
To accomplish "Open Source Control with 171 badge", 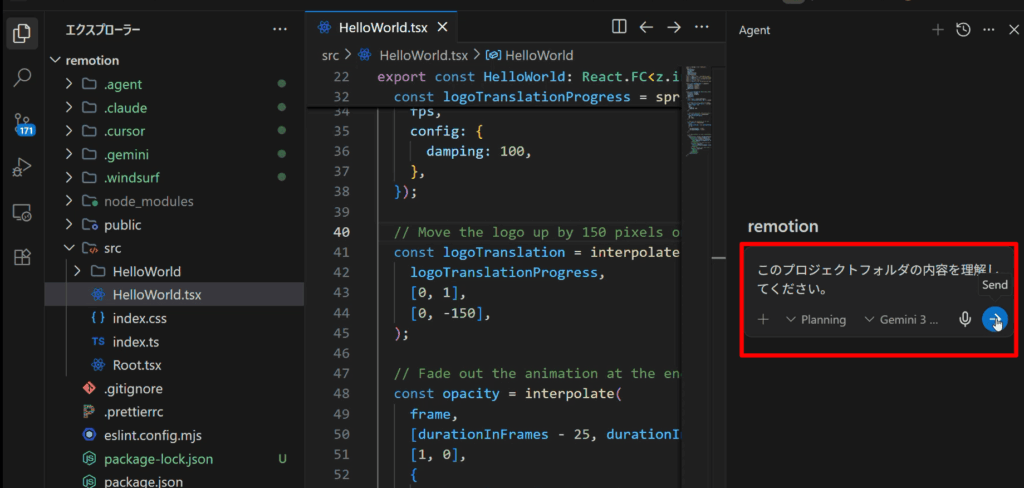I will [x=21, y=124].
